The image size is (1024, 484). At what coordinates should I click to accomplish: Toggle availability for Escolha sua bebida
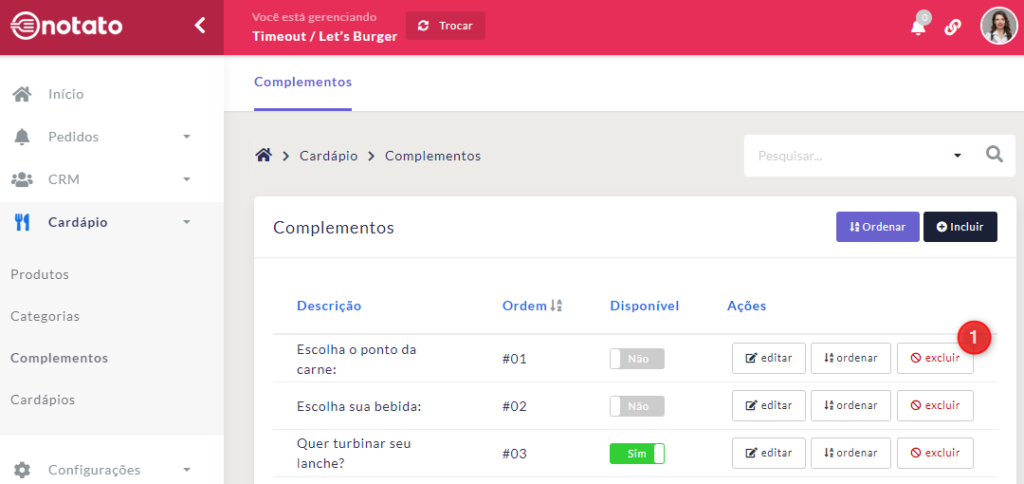coord(637,406)
